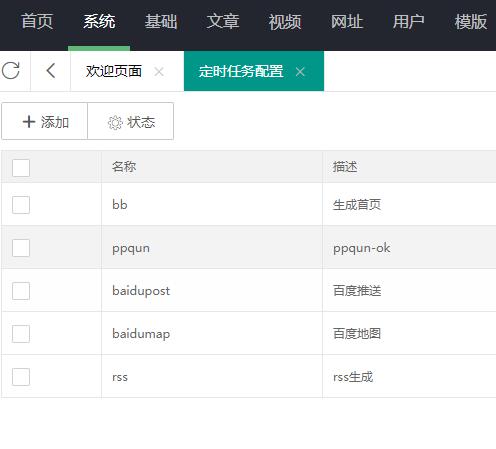Image resolution: width=496 pixels, height=449 pixels.
Task: Click the 状态 button with the gear icon
Action: pyautogui.click(x=131, y=121)
